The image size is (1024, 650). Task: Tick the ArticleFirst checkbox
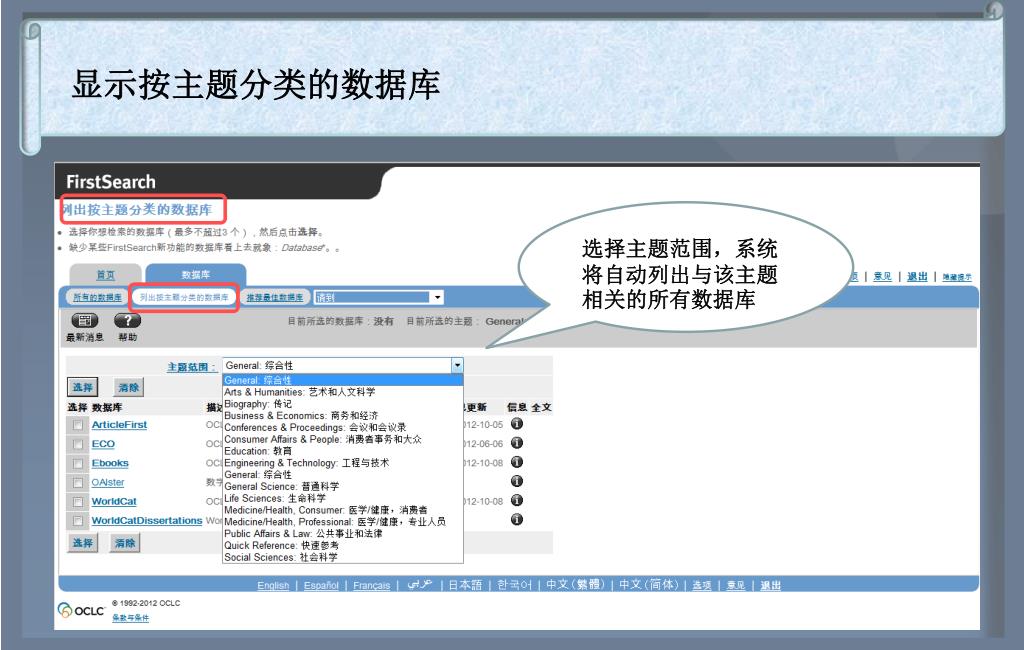click(x=78, y=425)
